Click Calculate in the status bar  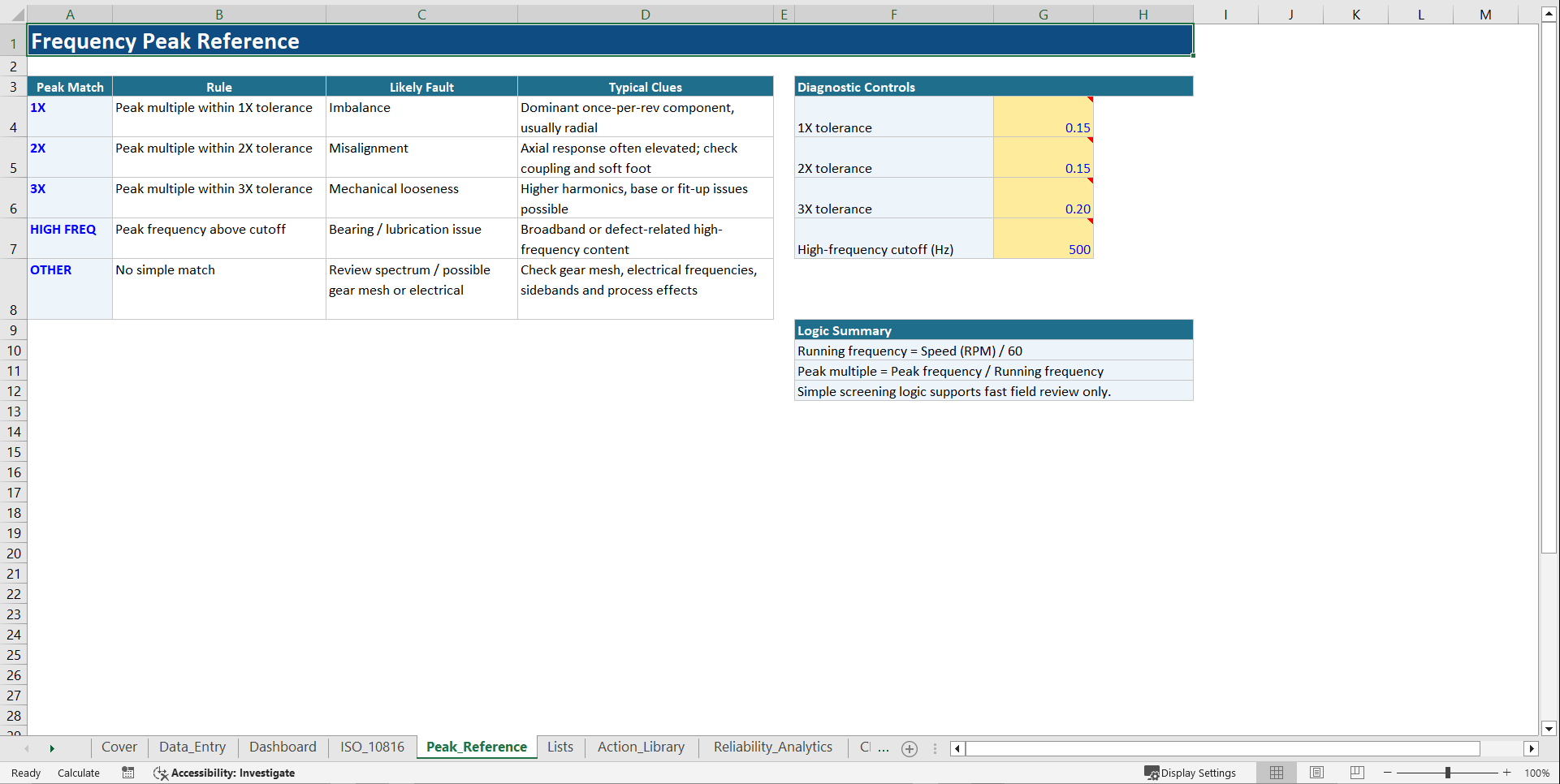78,773
